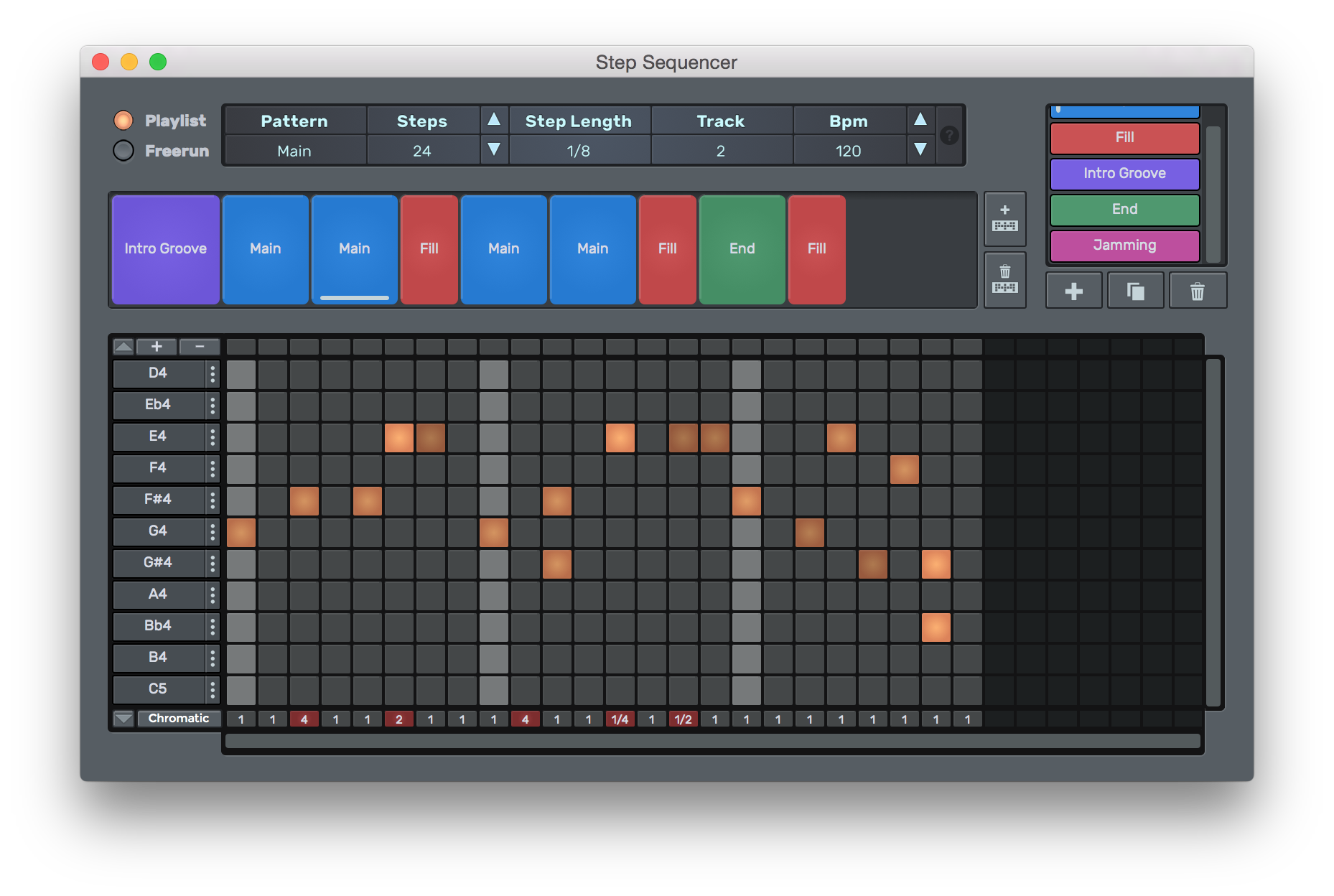Open Bb4 row options menu

point(213,626)
